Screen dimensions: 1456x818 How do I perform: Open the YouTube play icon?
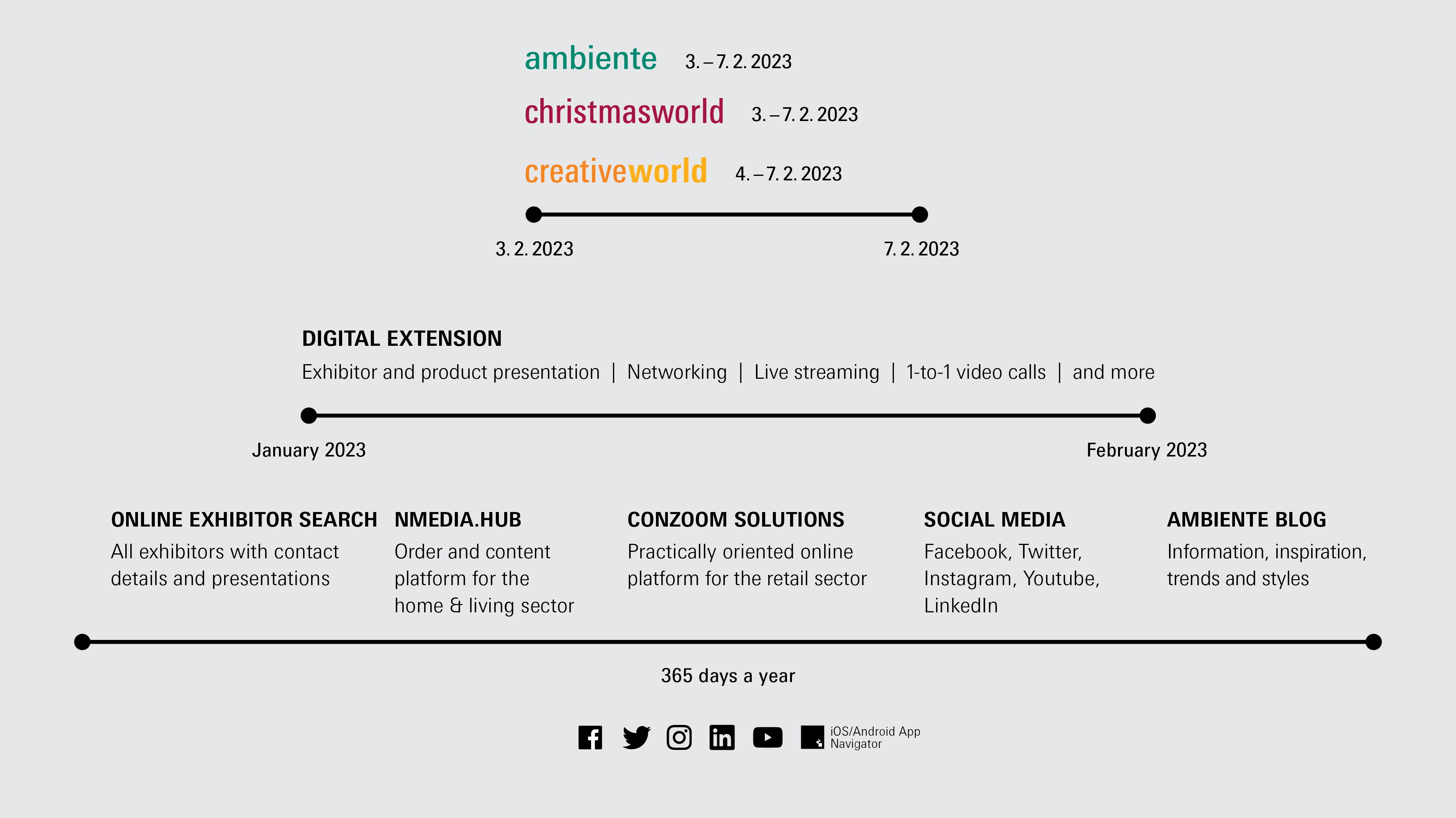767,737
